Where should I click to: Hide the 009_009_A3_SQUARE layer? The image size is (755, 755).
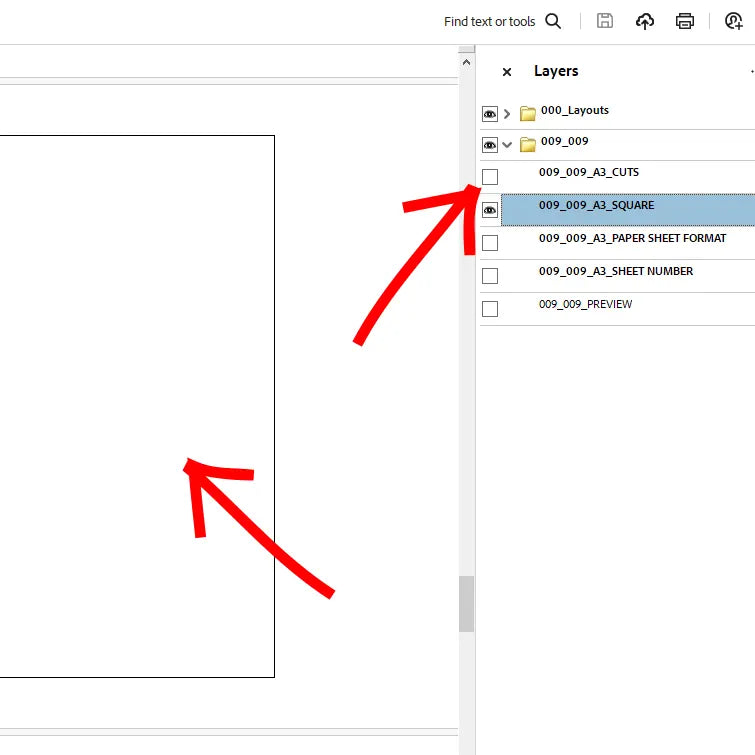[x=490, y=210]
